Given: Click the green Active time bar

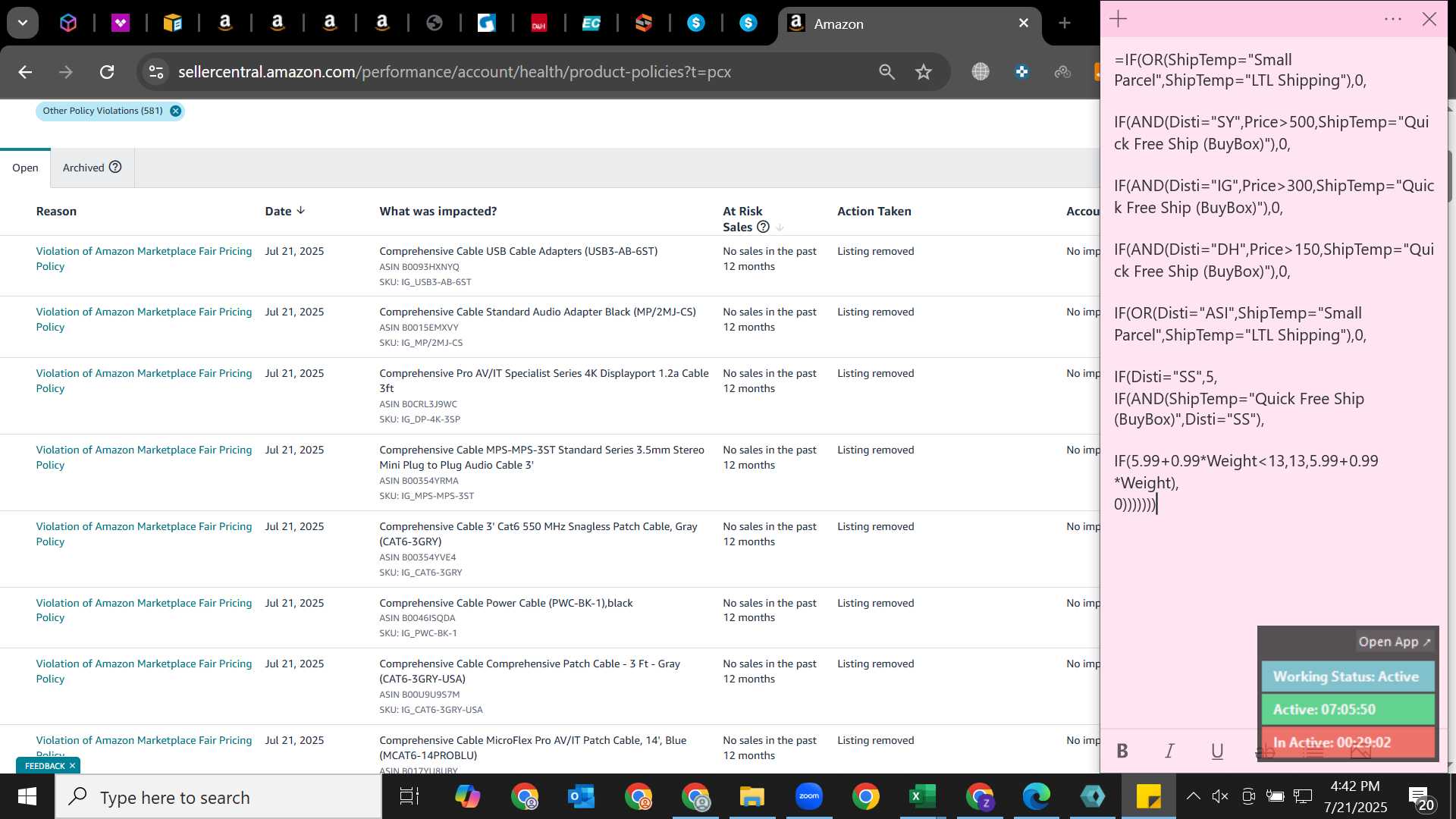Looking at the screenshot, I should [x=1348, y=709].
